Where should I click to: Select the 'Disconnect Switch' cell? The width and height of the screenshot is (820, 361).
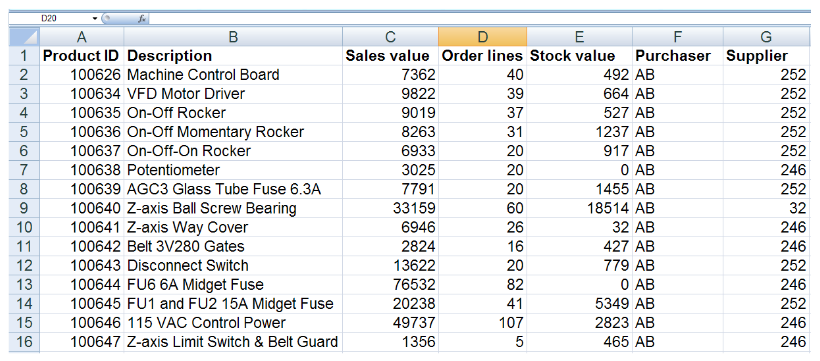point(233,266)
